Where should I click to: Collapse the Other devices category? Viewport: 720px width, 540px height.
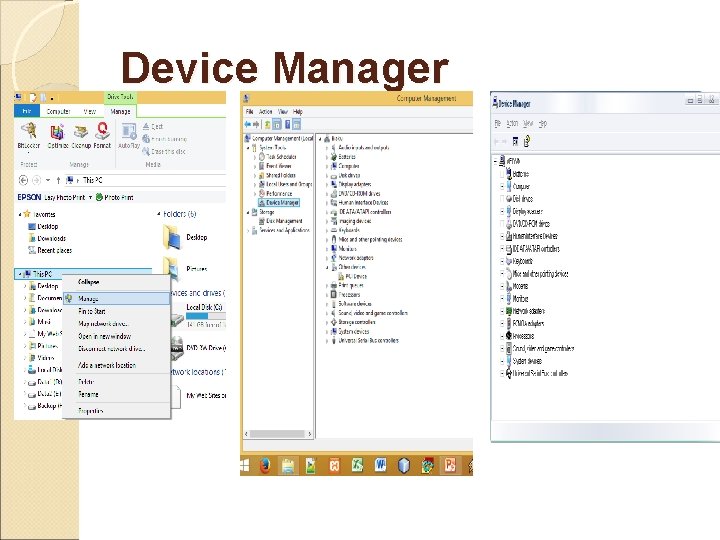click(327, 267)
